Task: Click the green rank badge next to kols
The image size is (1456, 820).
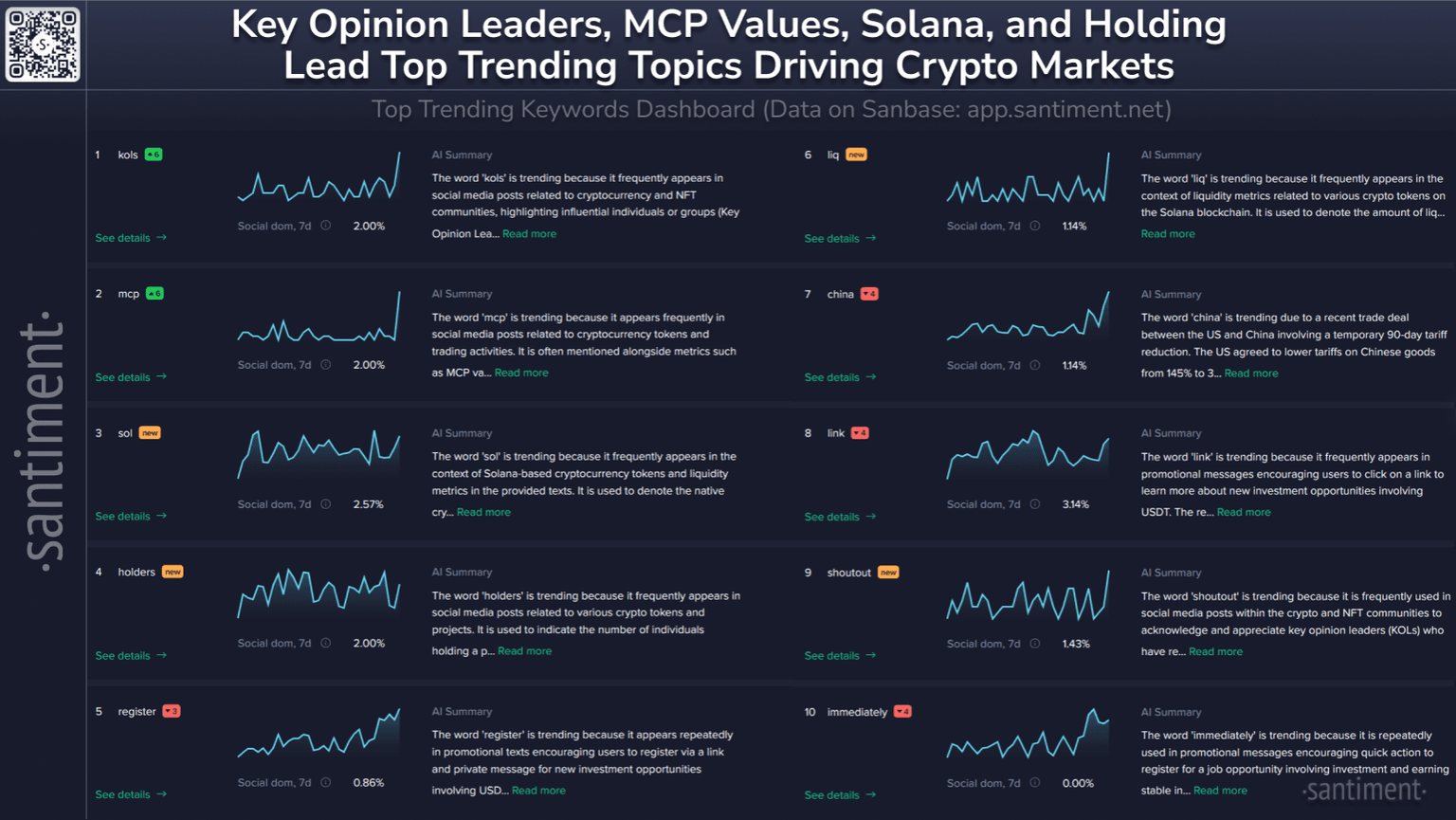Action: 154,155
